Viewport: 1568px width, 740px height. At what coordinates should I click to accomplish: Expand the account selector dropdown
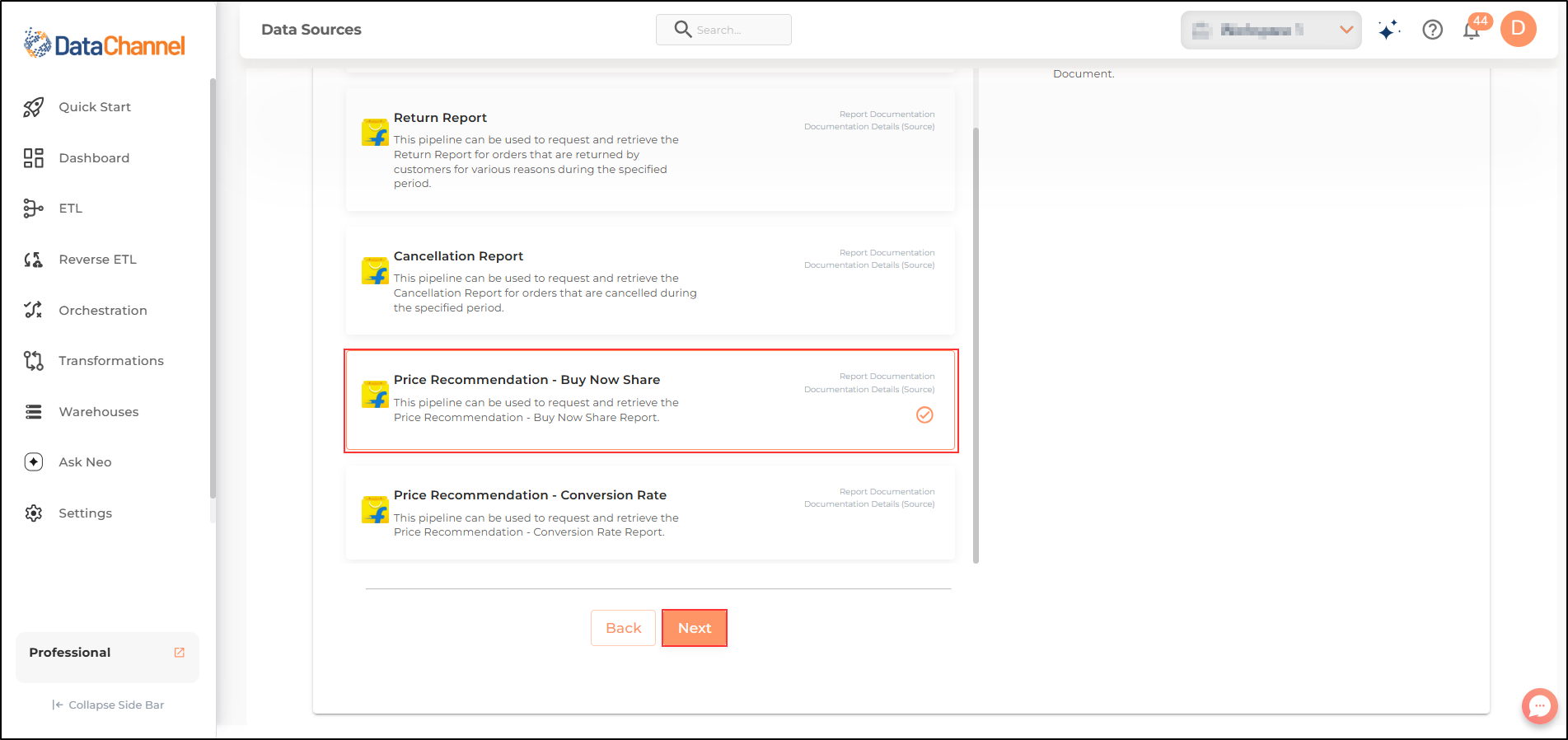1271,30
